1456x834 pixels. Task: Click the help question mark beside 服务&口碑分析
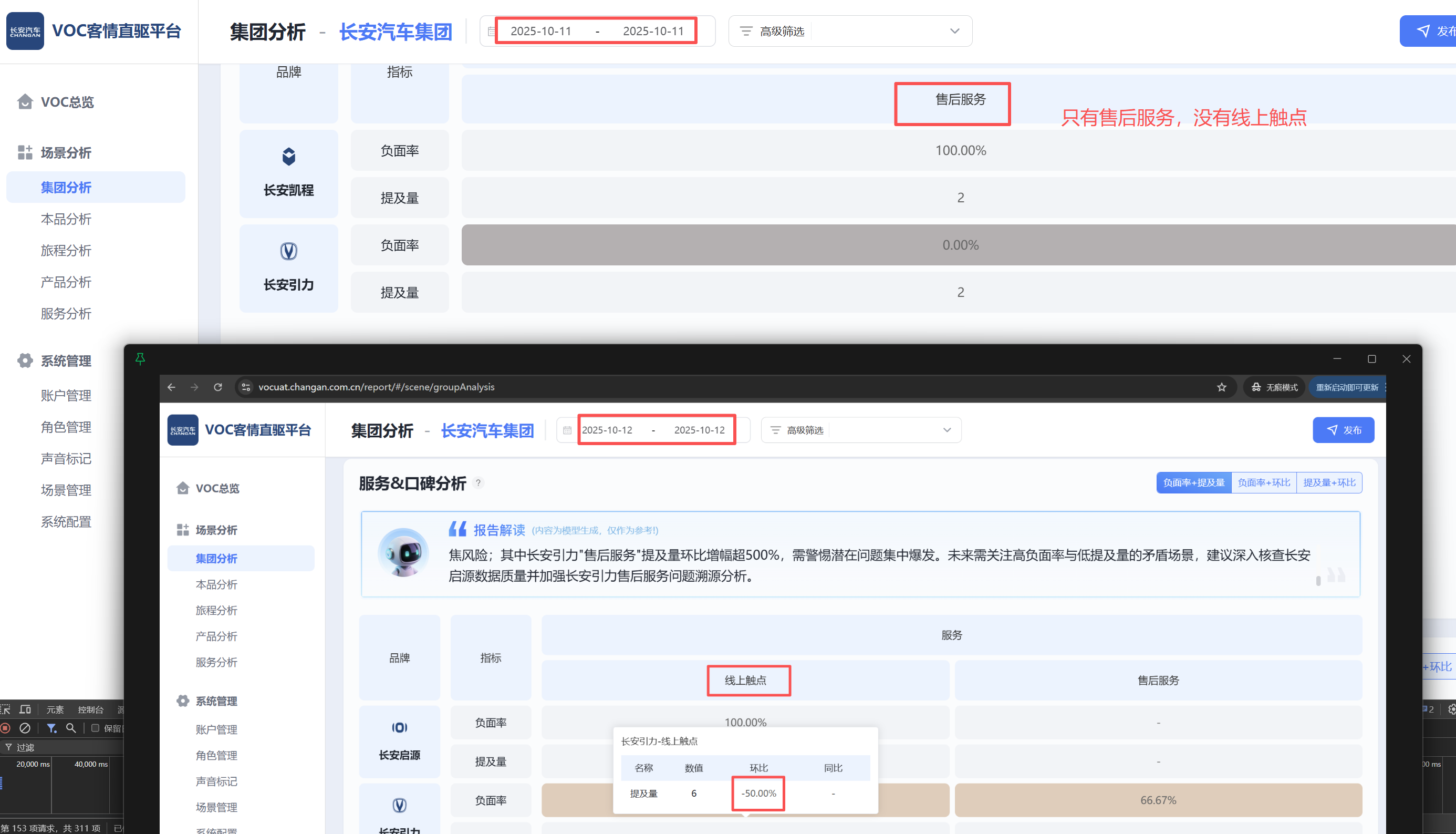coord(479,483)
